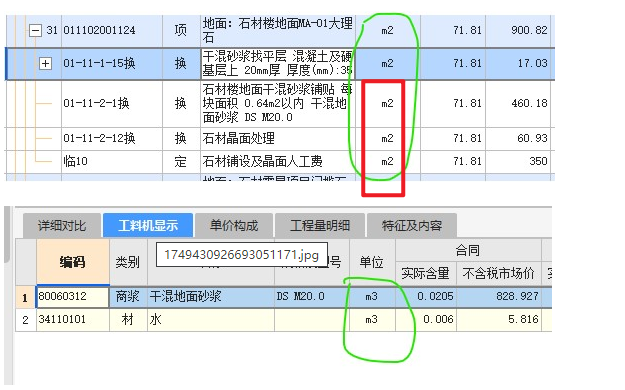Click price value 60.93
The image size is (625, 390).
click(532, 138)
